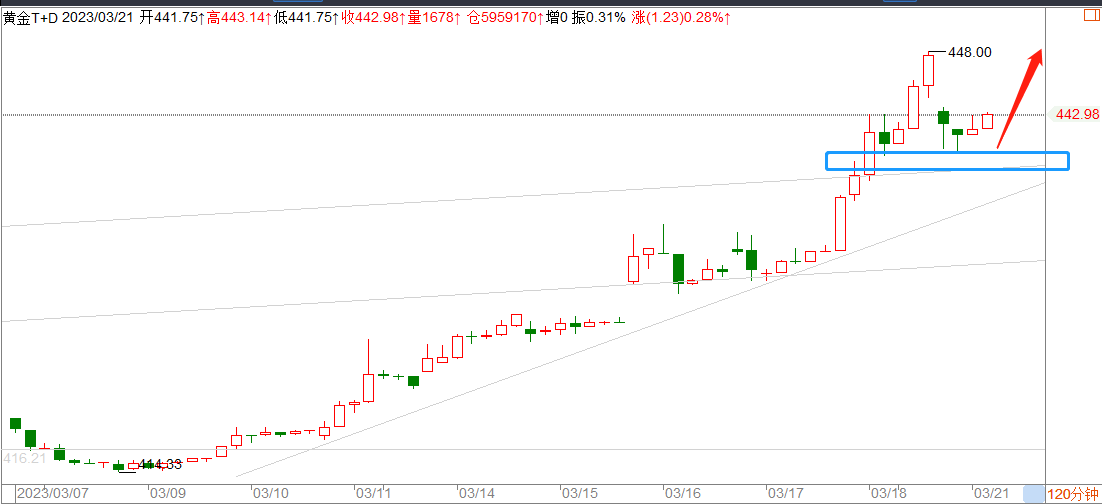This screenshot has height=504, width=1102.
Task: Click the 414.33 low price label
Action: coord(160,464)
